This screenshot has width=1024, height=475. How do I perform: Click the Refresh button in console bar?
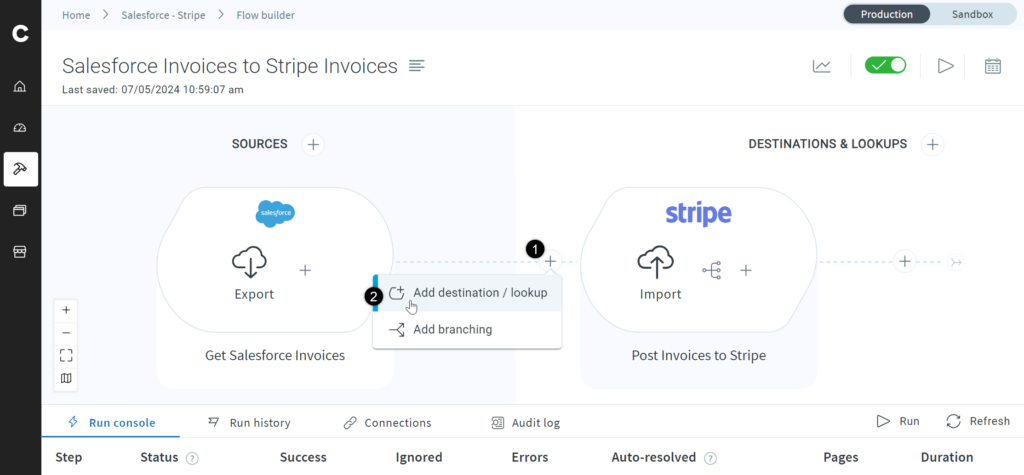pos(978,421)
